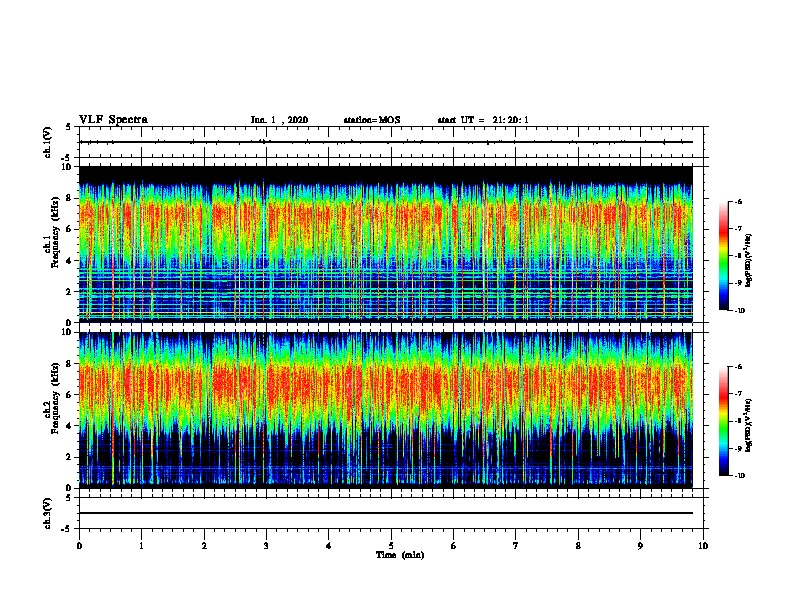
Task: Click the "ch.1(V)" axis label at top
Action: (48, 142)
